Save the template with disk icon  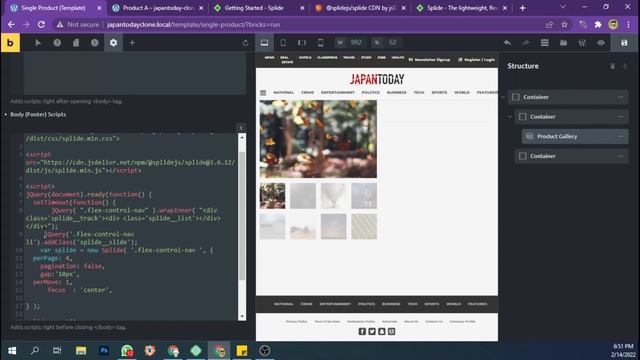click(624, 43)
